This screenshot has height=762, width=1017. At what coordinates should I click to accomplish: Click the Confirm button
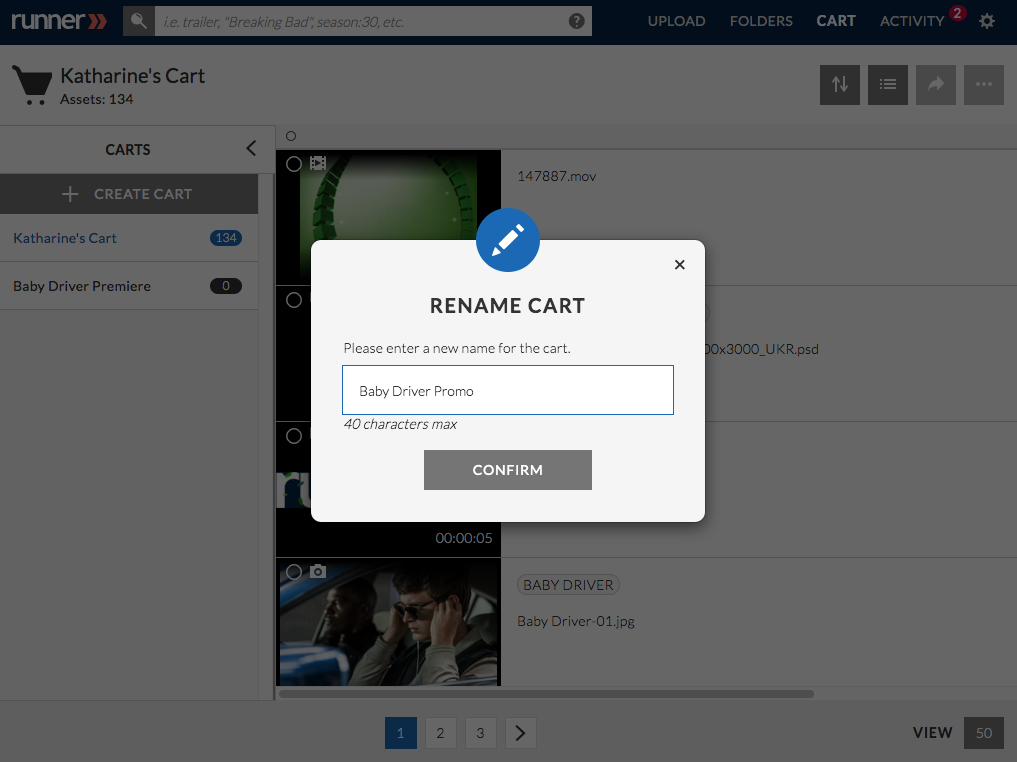(508, 470)
